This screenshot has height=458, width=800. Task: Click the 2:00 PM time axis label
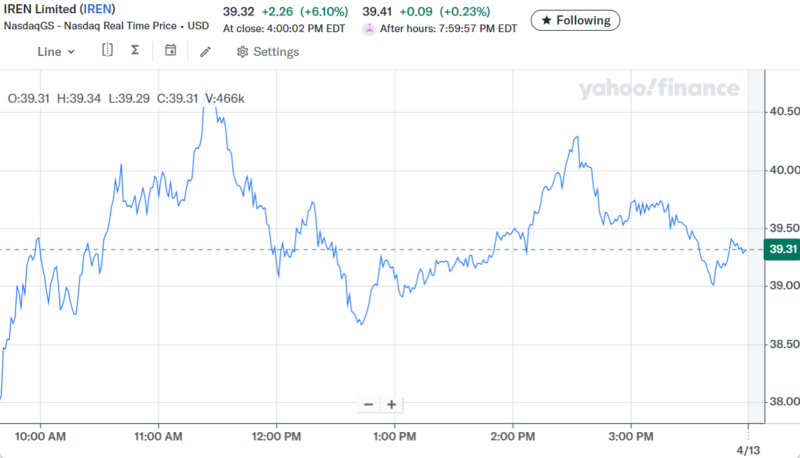[x=512, y=437]
